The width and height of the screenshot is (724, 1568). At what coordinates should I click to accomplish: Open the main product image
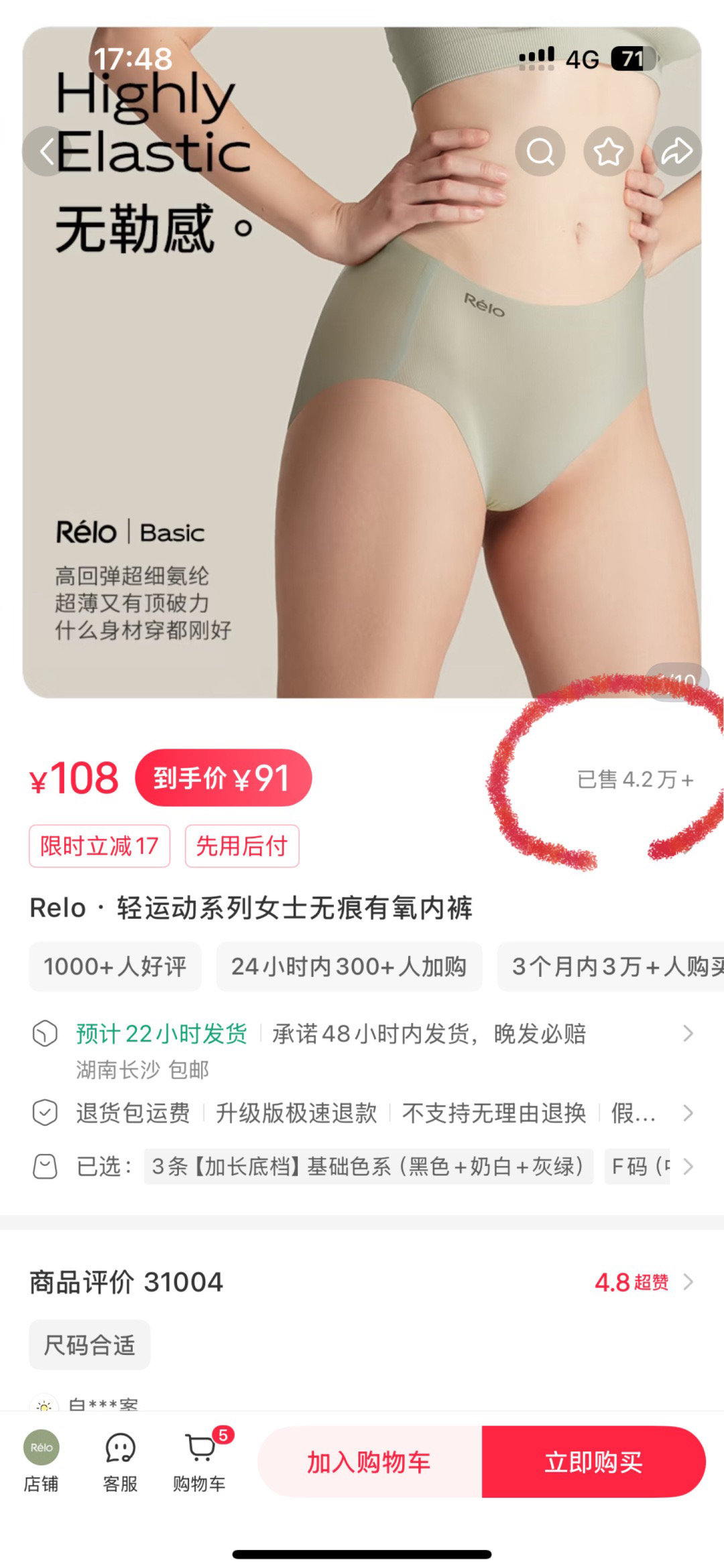coord(362,363)
